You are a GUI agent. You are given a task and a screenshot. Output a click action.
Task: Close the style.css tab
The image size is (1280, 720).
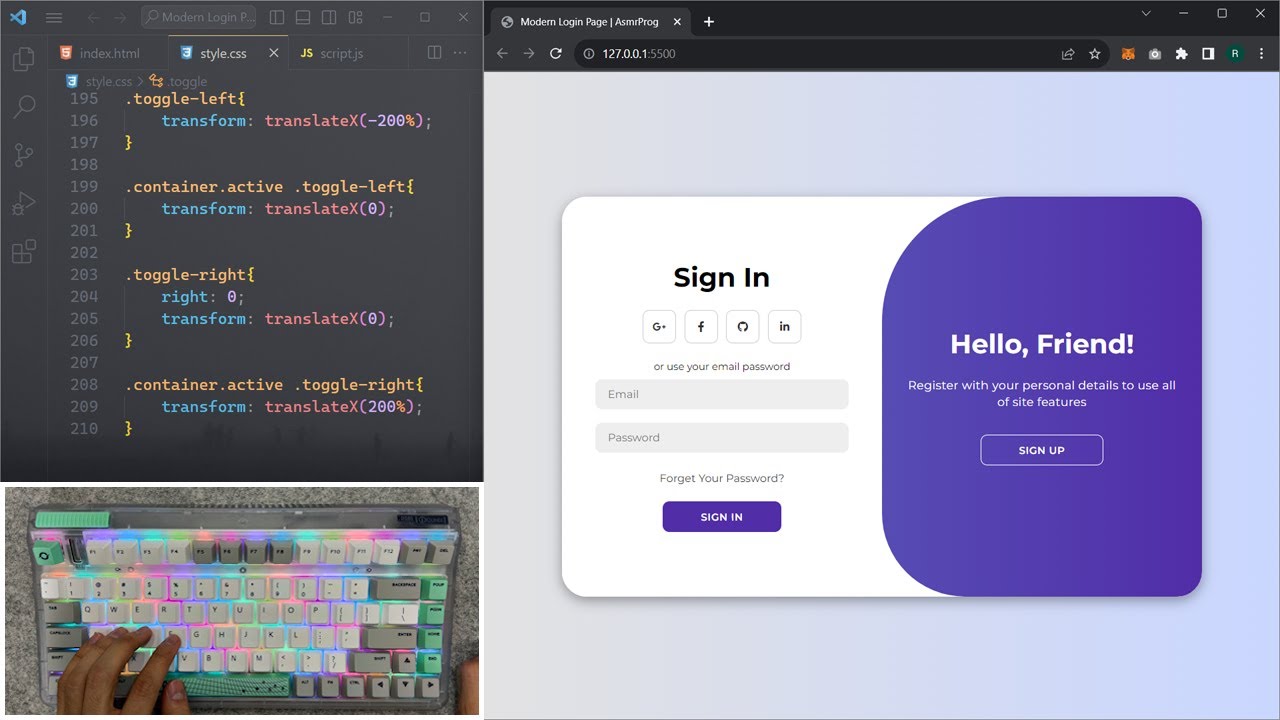pos(274,53)
